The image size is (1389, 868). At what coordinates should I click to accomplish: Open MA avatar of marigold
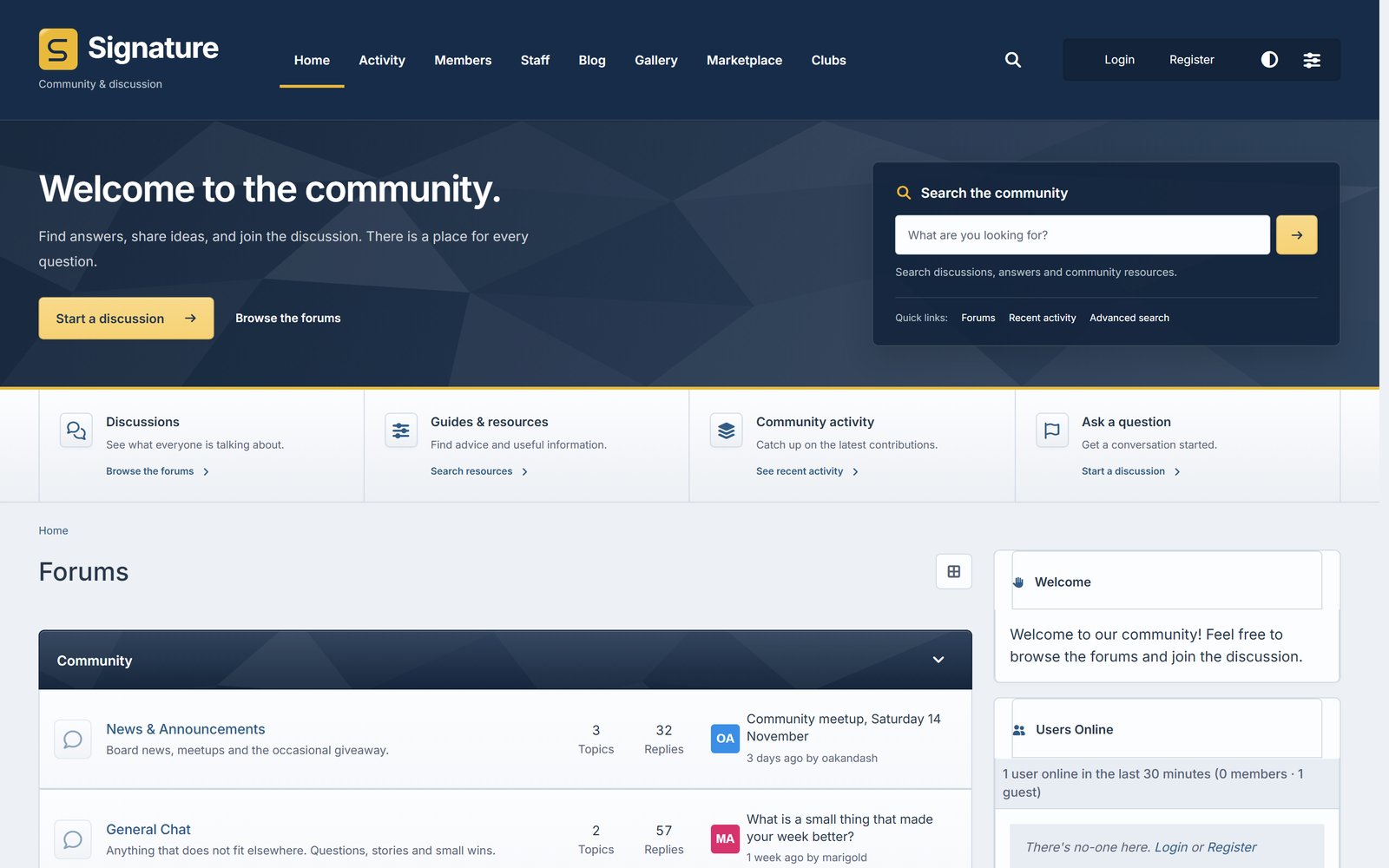click(x=725, y=838)
